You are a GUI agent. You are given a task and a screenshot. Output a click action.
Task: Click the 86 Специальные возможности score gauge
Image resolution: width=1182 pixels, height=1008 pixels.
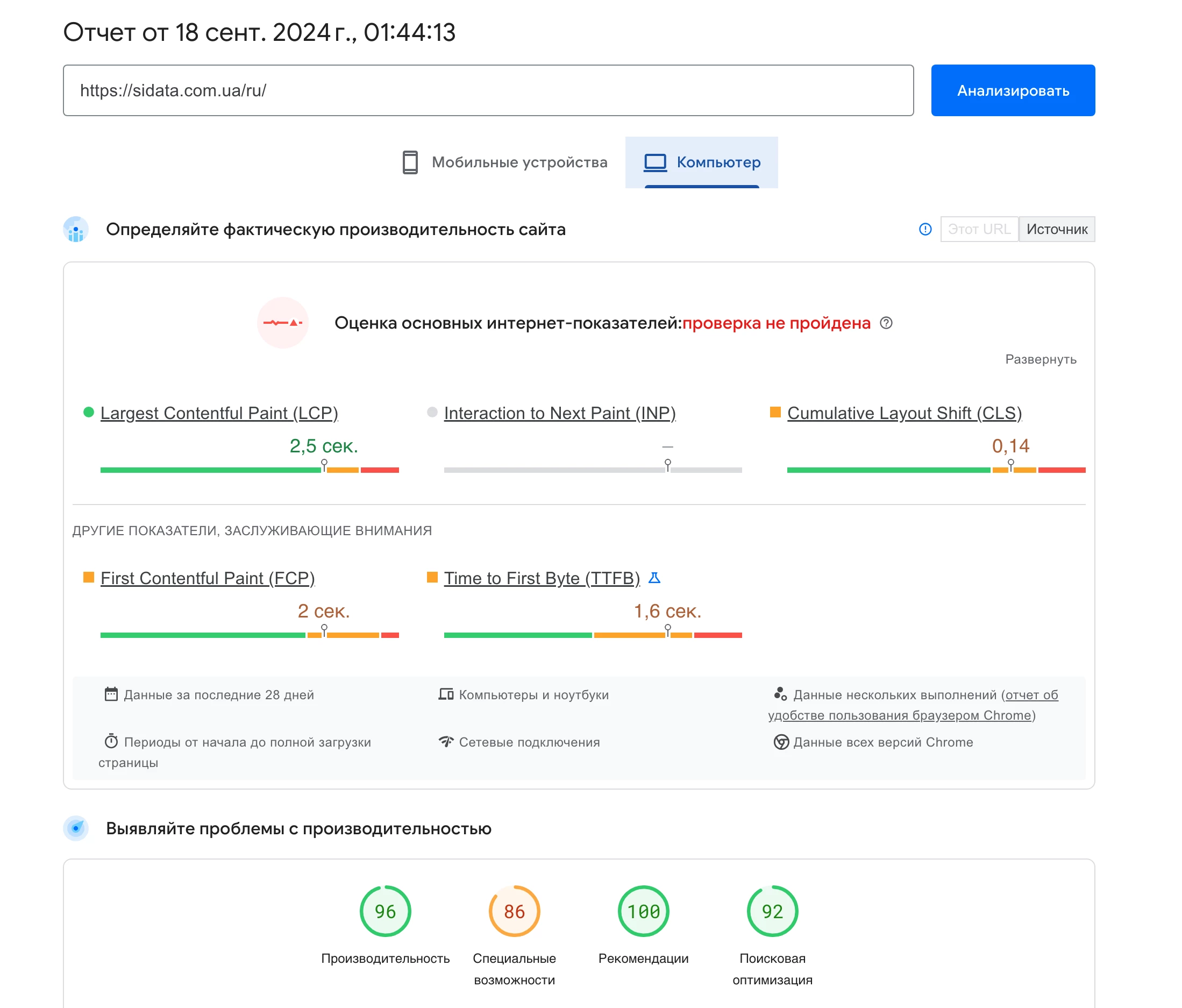[514, 911]
